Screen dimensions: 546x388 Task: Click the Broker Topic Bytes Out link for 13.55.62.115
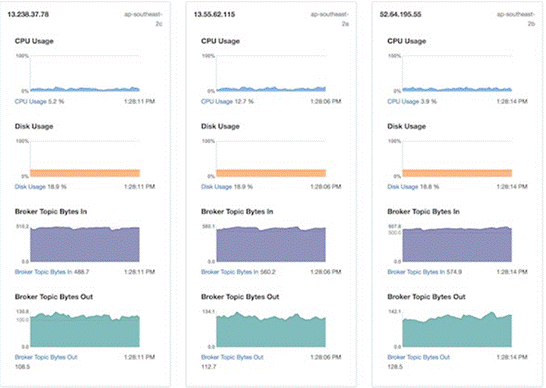tap(232, 357)
